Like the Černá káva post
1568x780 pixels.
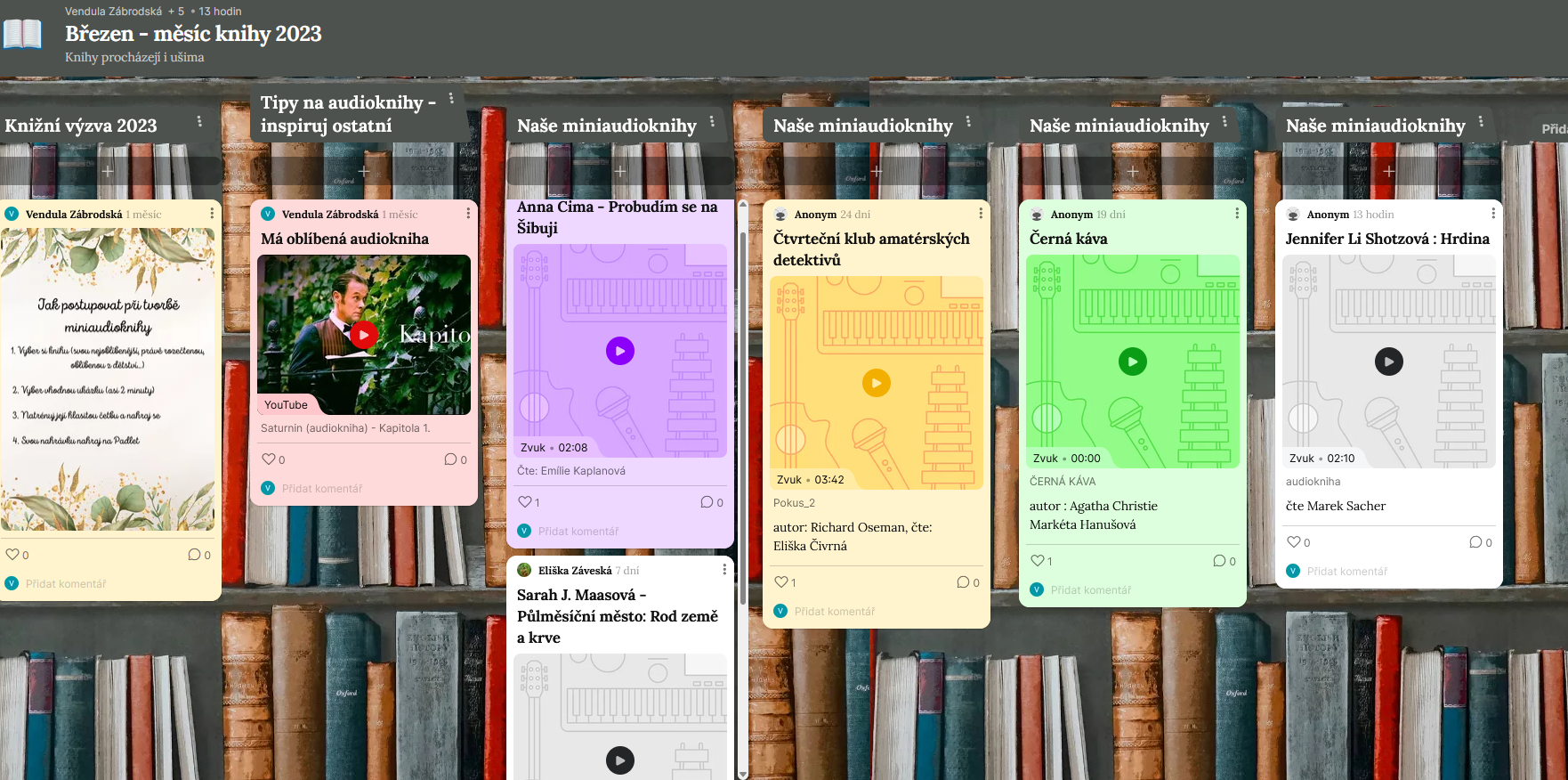[x=1037, y=561]
